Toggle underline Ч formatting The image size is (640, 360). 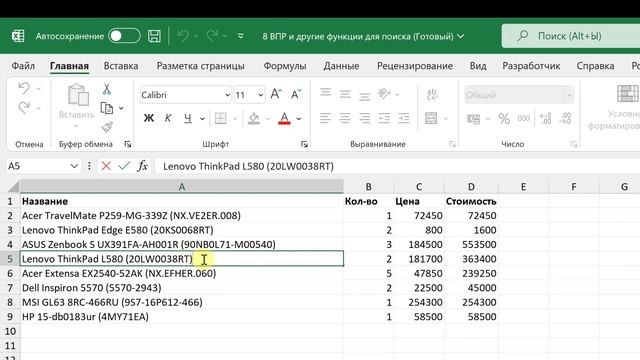click(x=188, y=118)
